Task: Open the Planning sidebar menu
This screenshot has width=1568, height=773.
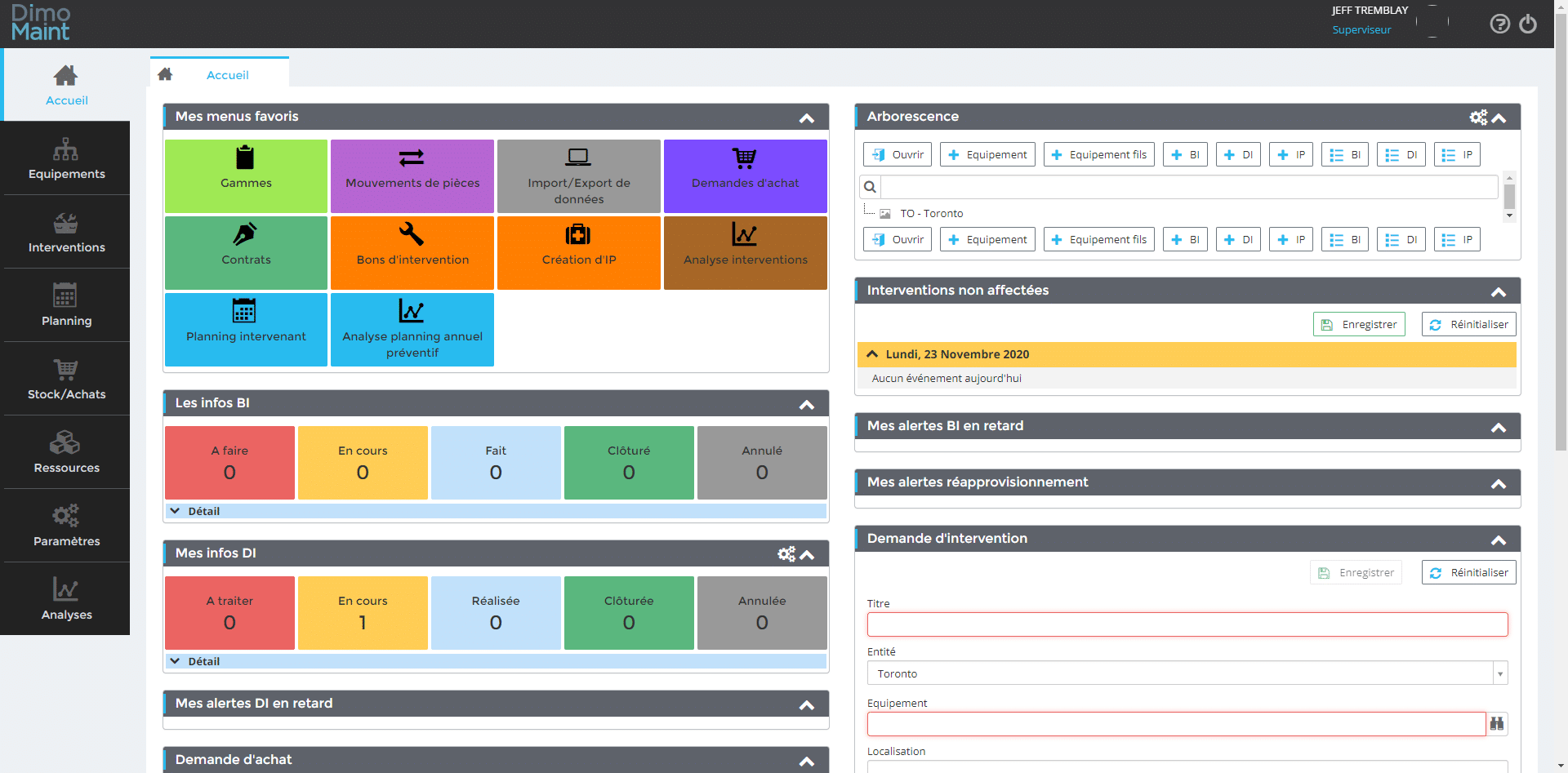Action: [66, 305]
